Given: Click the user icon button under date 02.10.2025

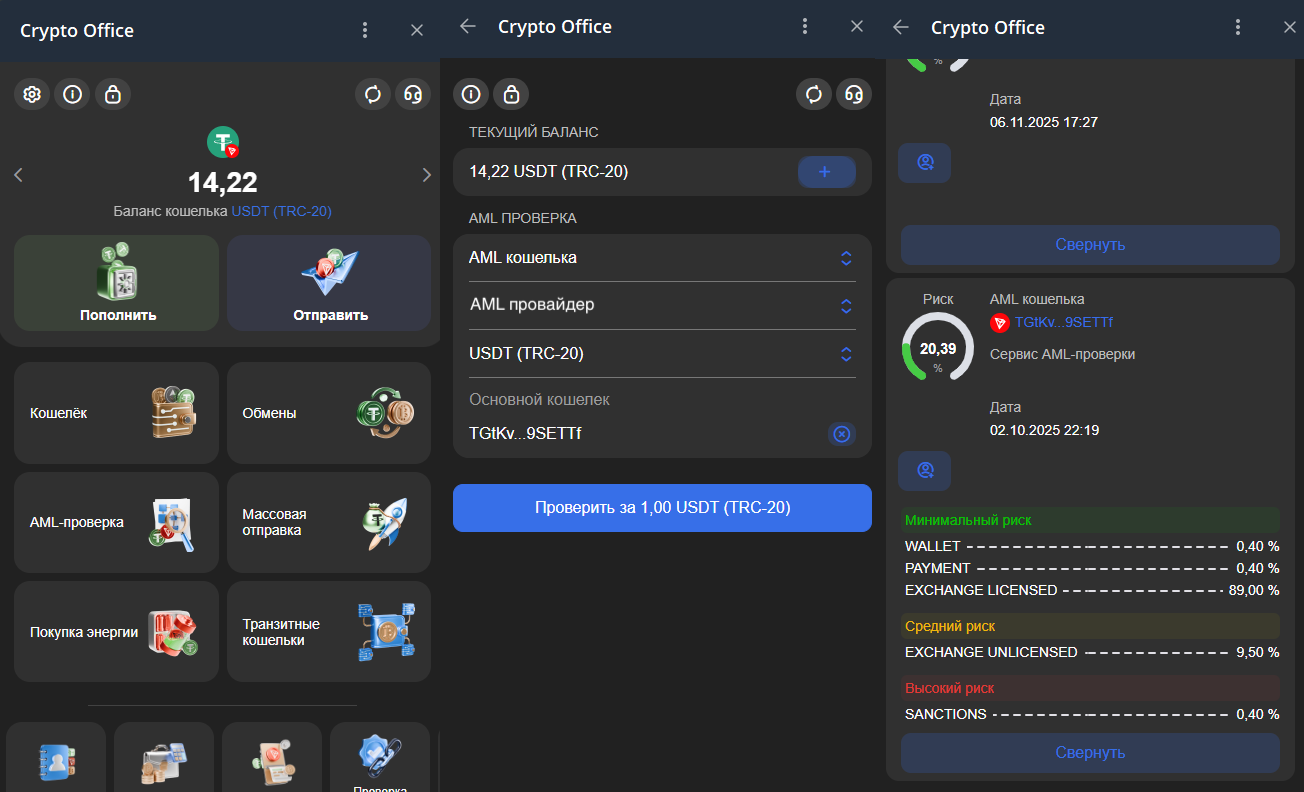Looking at the screenshot, I should click(x=925, y=471).
